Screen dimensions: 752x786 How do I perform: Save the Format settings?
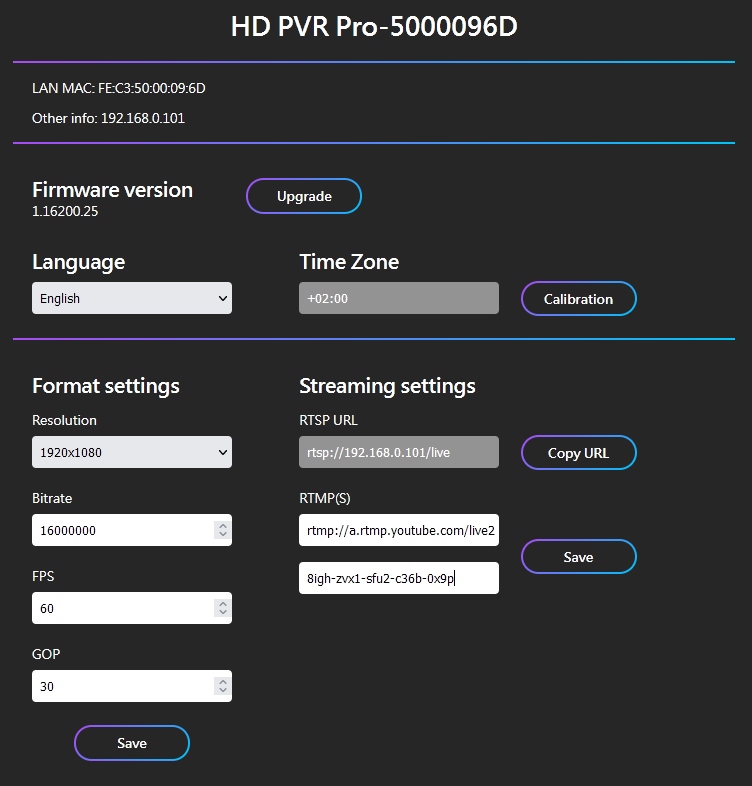coord(132,743)
